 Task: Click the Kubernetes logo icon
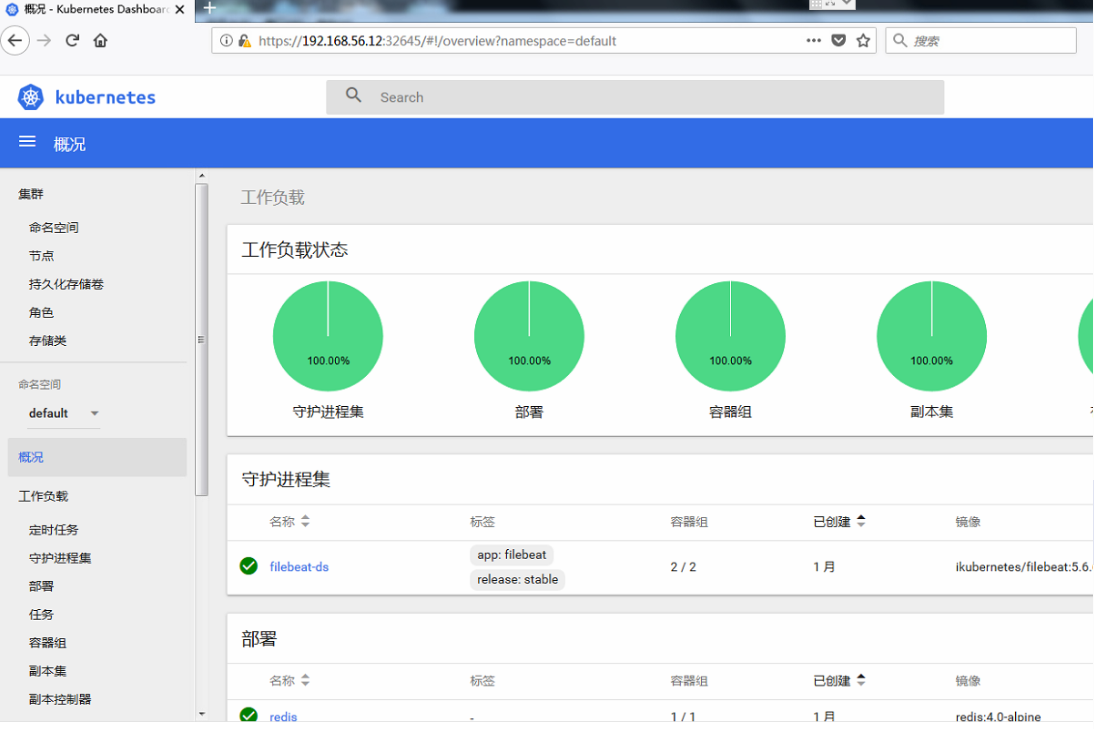[31, 97]
